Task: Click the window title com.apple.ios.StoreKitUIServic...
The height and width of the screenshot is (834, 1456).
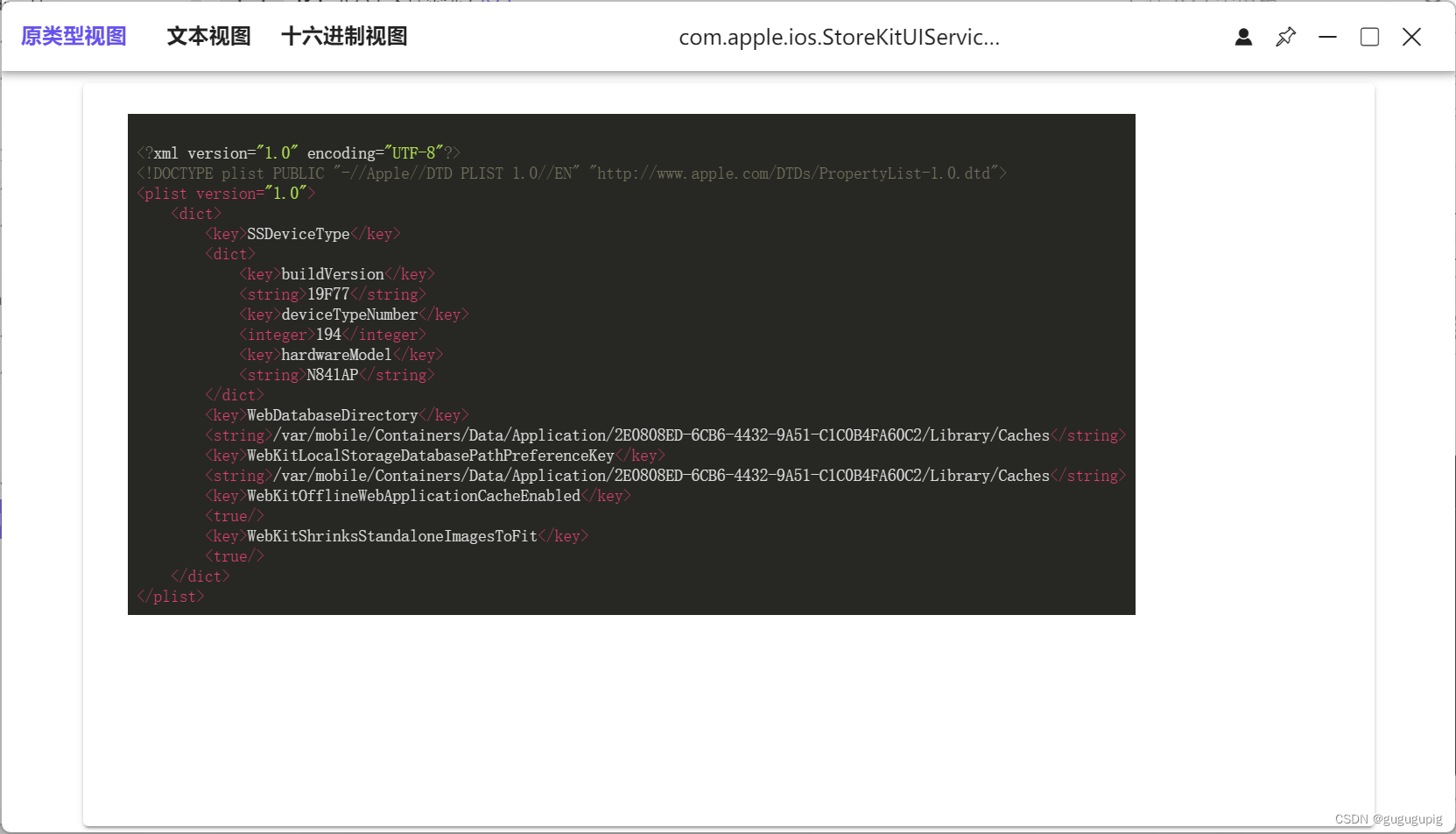Action: coord(839,38)
